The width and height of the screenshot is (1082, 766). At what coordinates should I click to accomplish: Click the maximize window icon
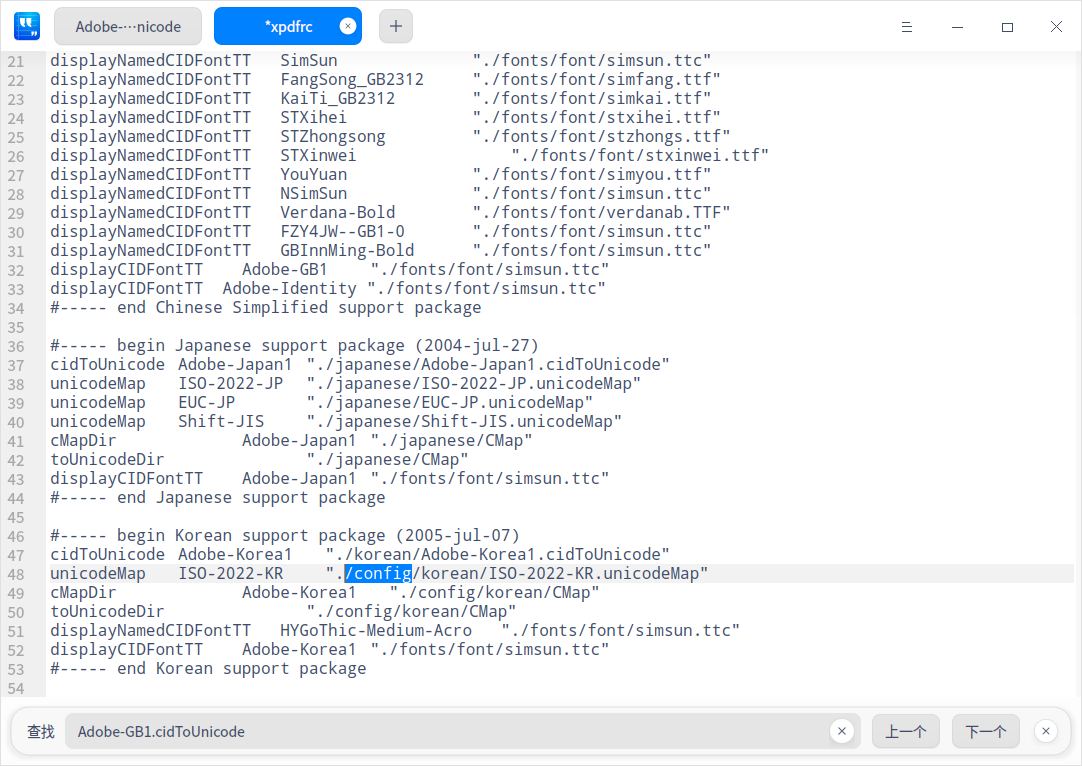pos(1007,27)
